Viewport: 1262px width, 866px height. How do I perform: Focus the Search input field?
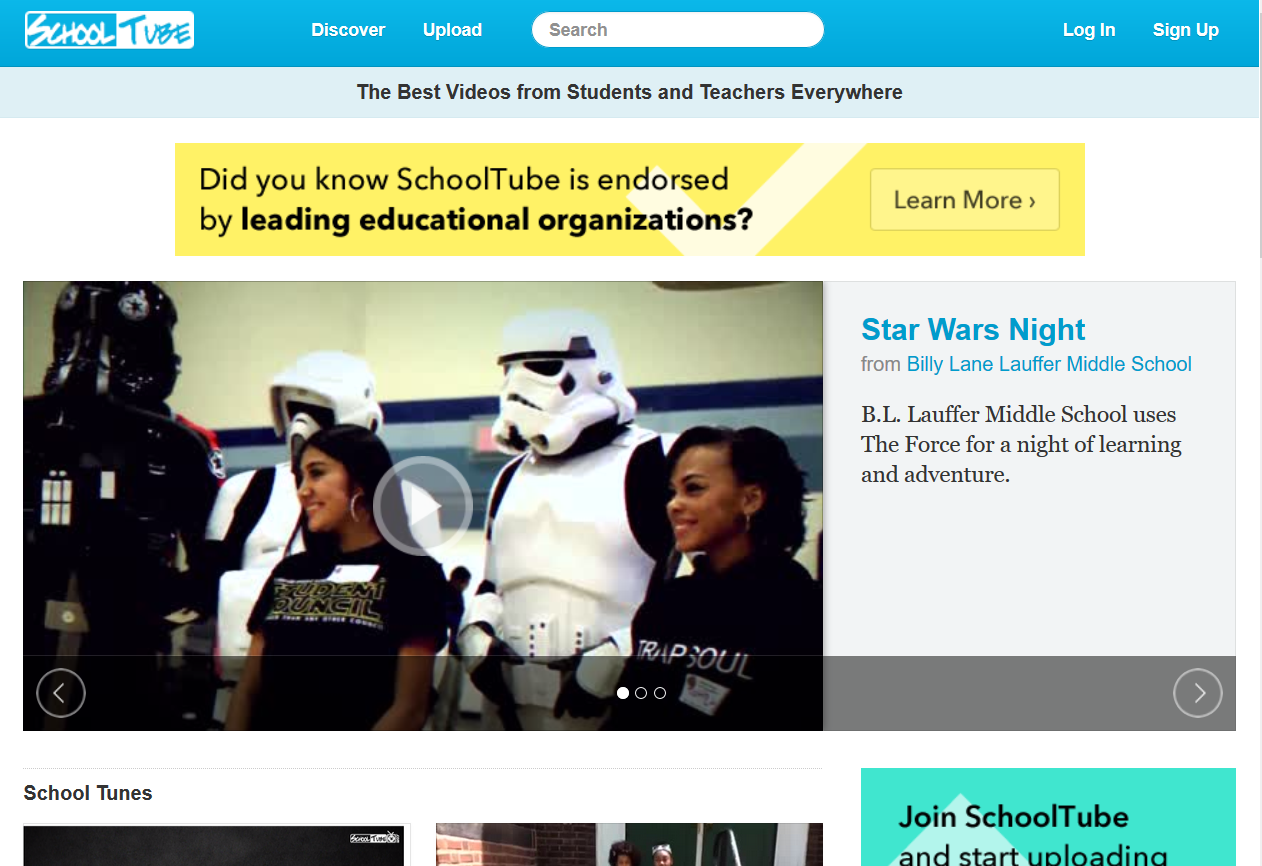(677, 30)
